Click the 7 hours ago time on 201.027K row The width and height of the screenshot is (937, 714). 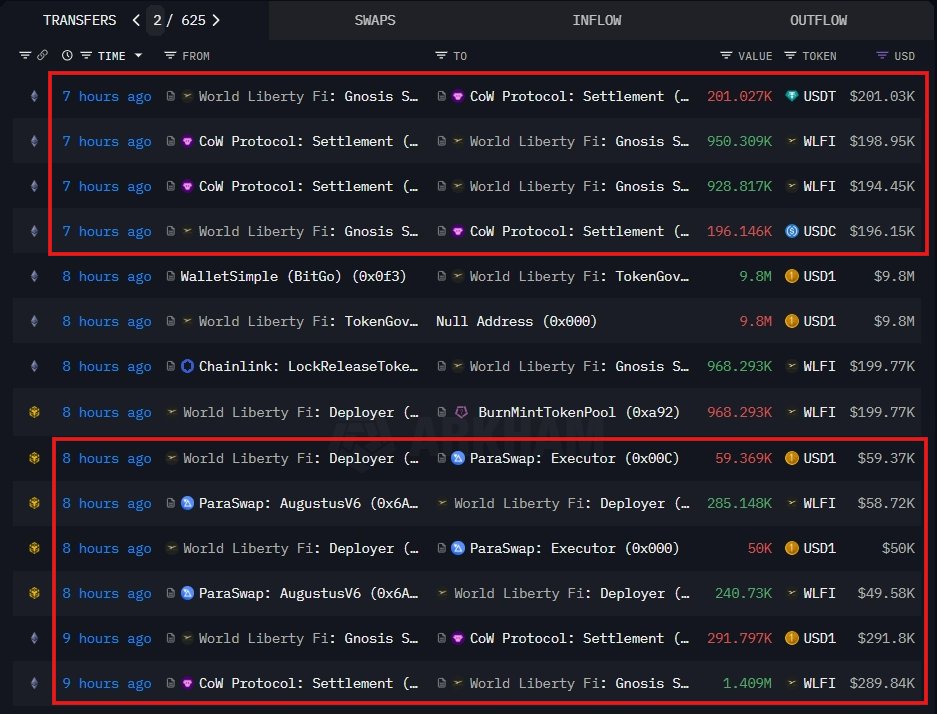tap(107, 96)
